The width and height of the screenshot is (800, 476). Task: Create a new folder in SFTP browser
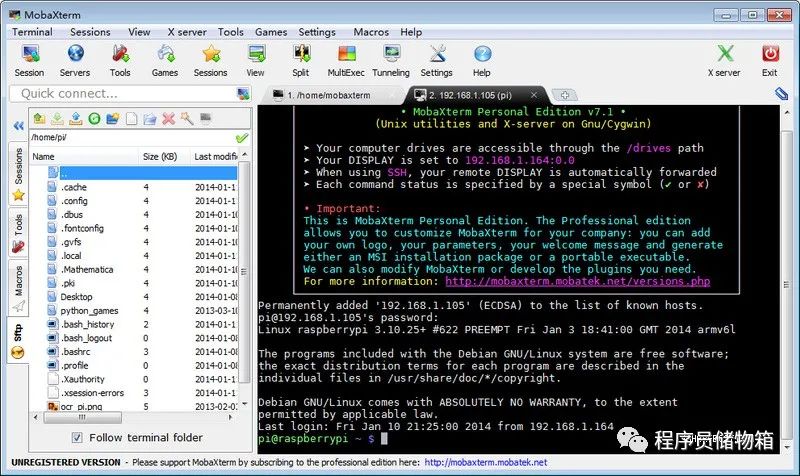113,119
